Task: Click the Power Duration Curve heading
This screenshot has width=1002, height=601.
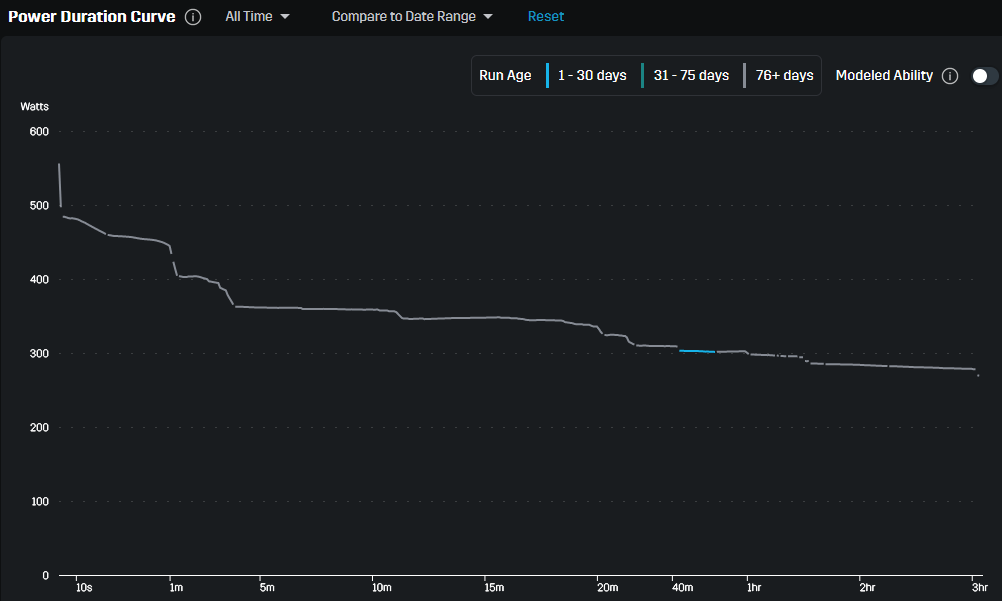Action: [x=92, y=17]
